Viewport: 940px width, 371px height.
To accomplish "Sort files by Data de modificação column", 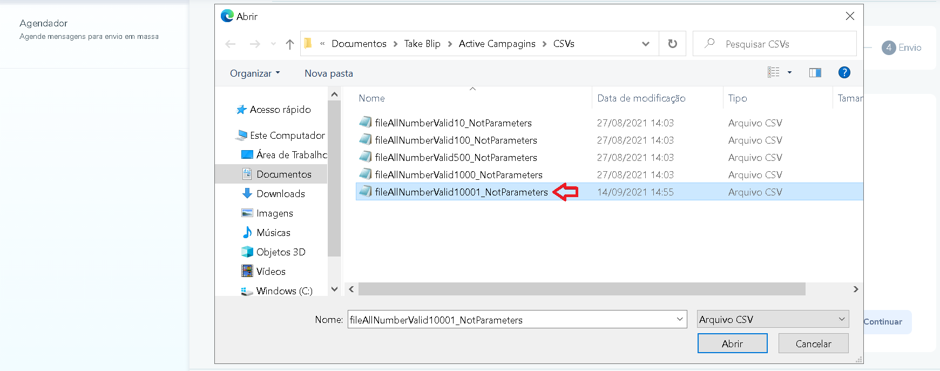I will (x=641, y=98).
